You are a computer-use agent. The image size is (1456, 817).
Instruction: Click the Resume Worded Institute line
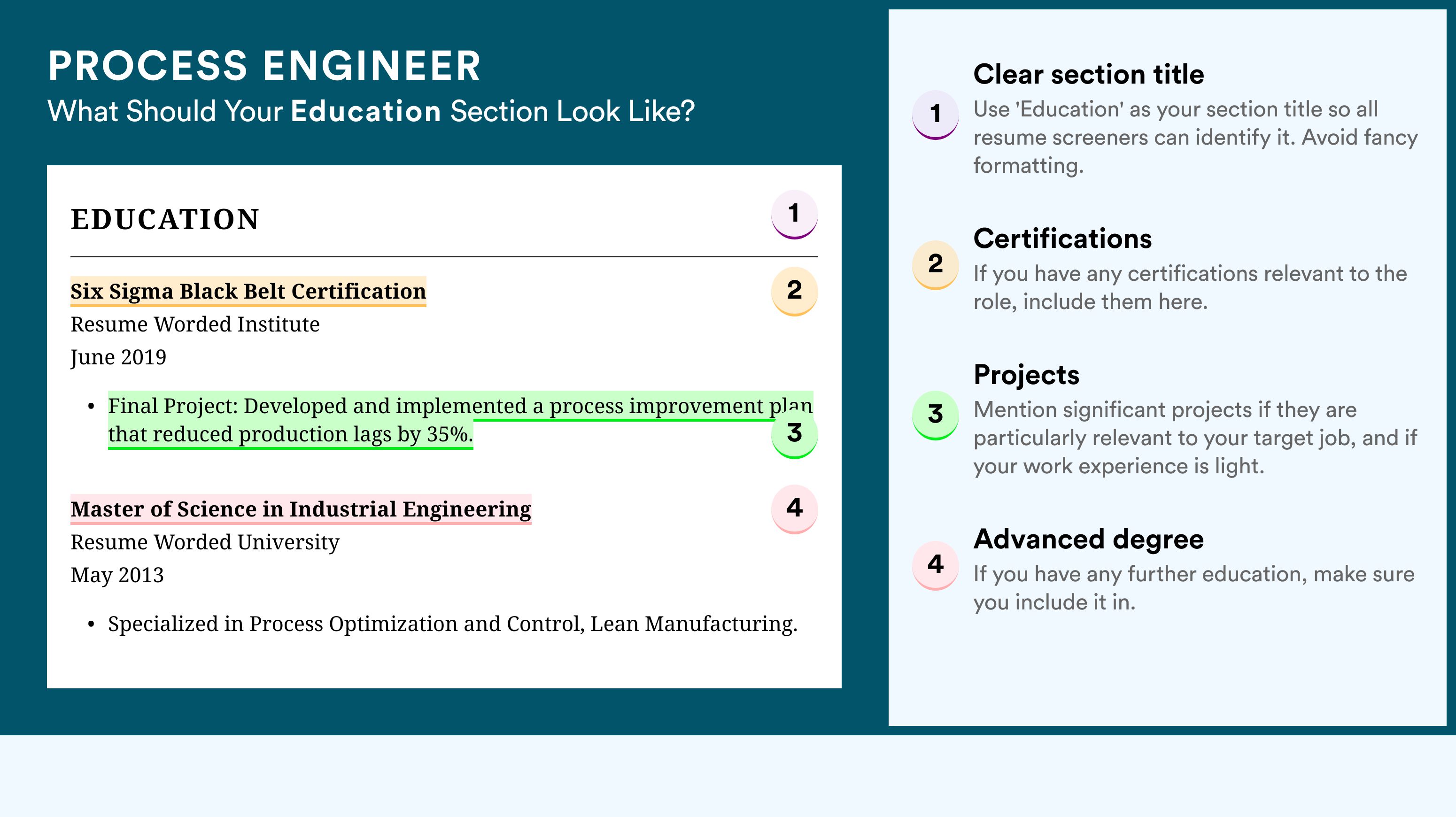click(195, 324)
